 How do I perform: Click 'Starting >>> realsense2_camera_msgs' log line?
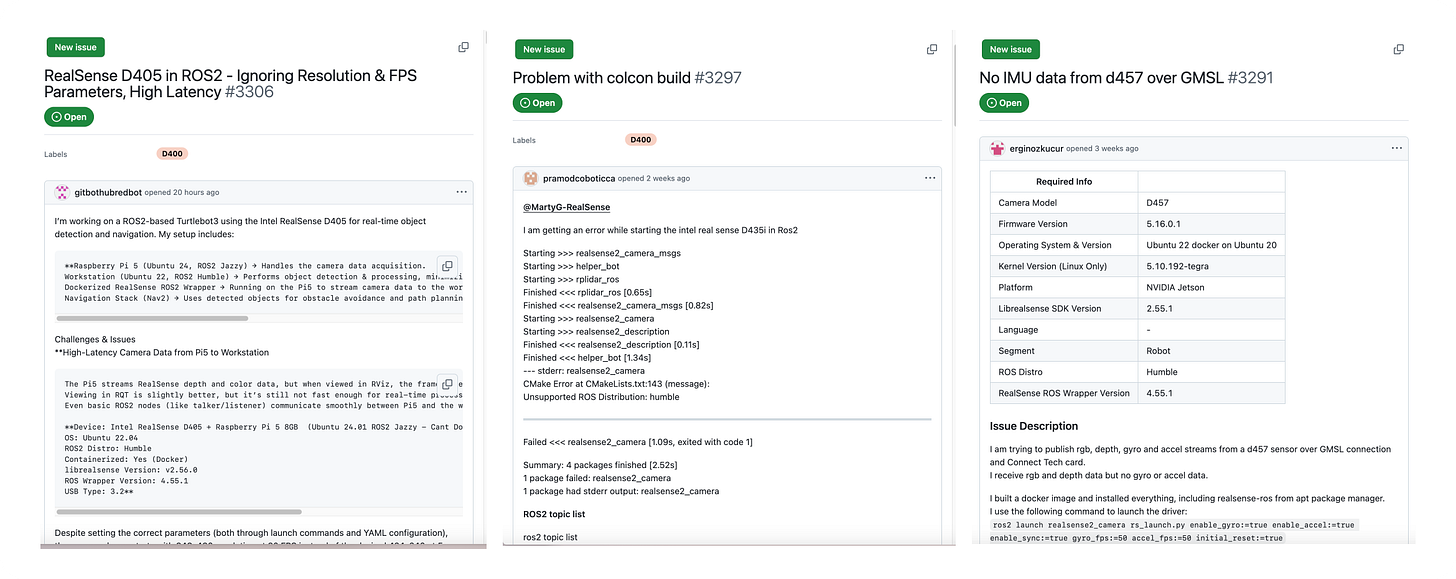602,253
